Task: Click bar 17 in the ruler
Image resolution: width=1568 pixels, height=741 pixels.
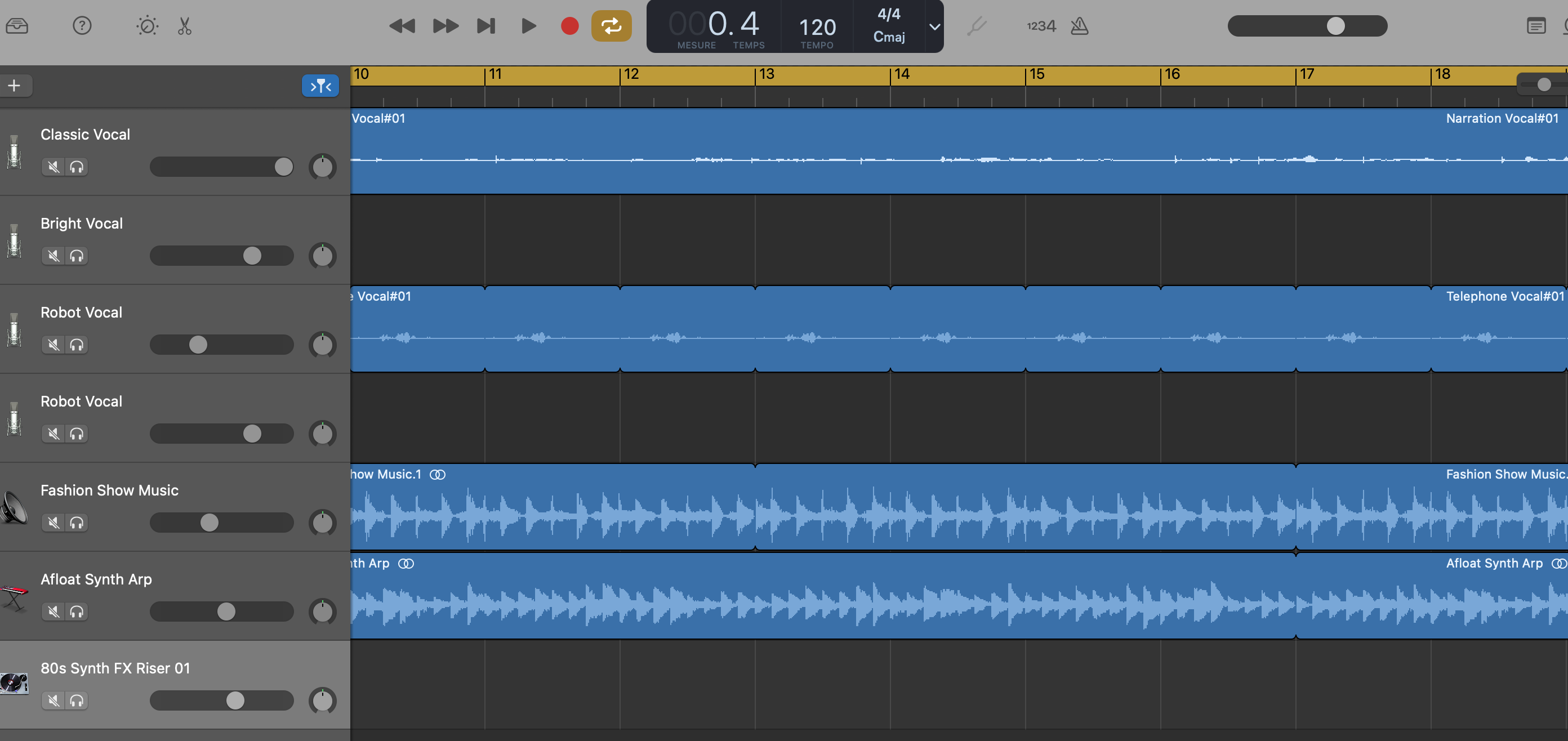Action: click(1307, 74)
